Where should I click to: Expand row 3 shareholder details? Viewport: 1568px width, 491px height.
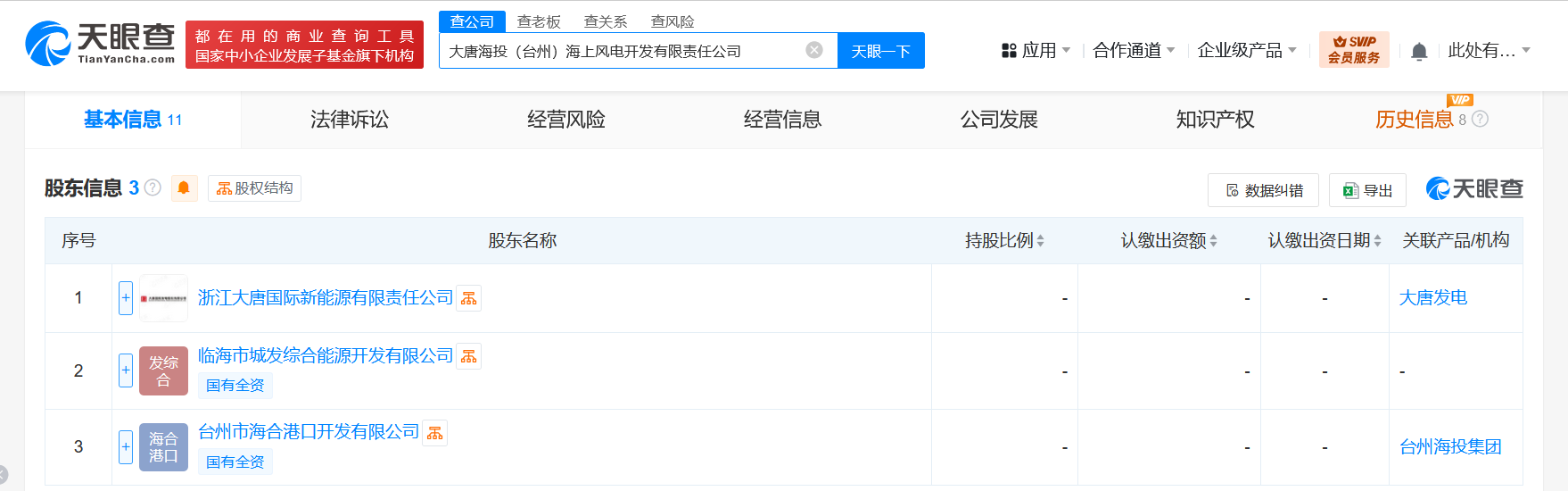click(126, 446)
